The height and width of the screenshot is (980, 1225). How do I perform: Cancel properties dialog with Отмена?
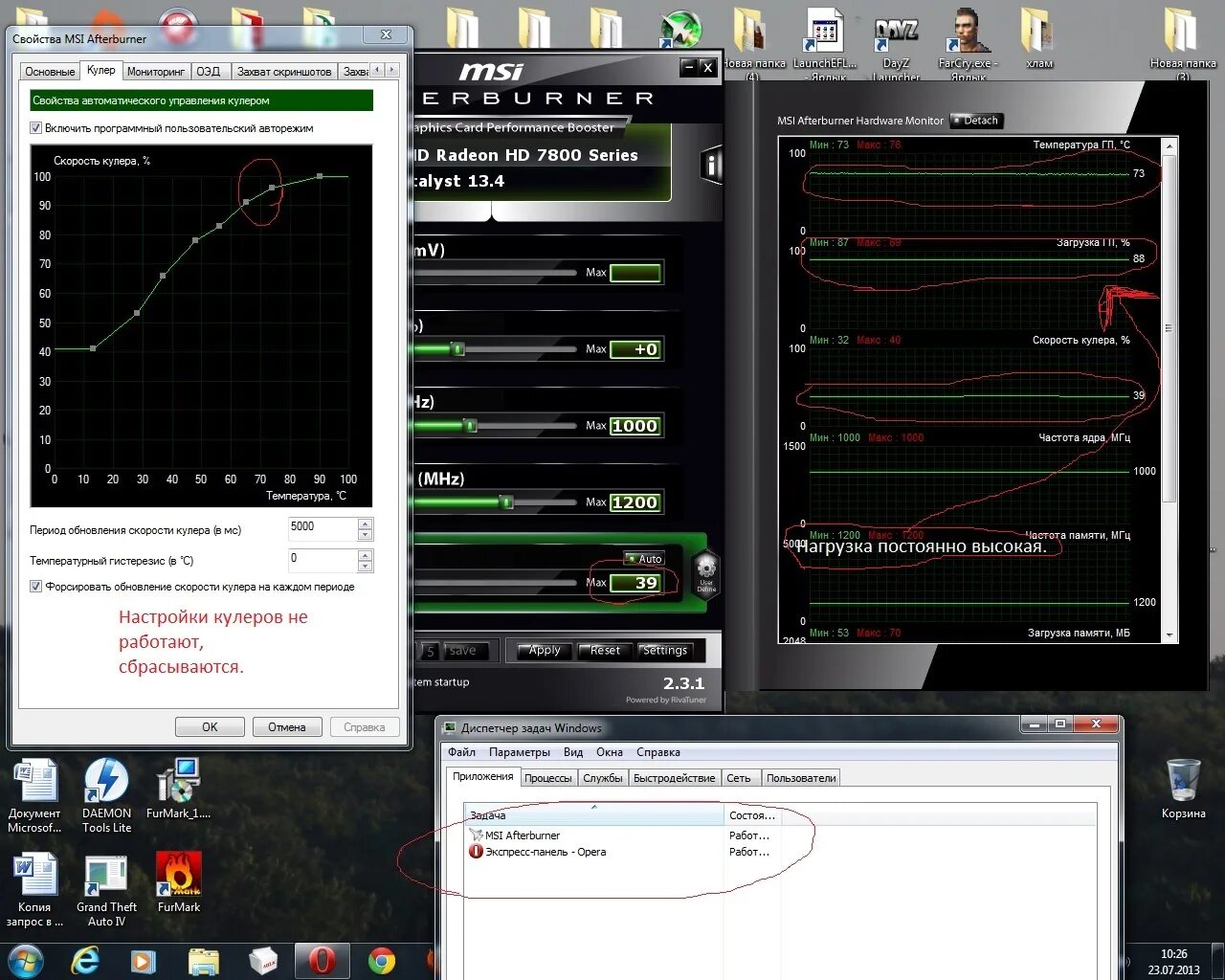pos(287,727)
